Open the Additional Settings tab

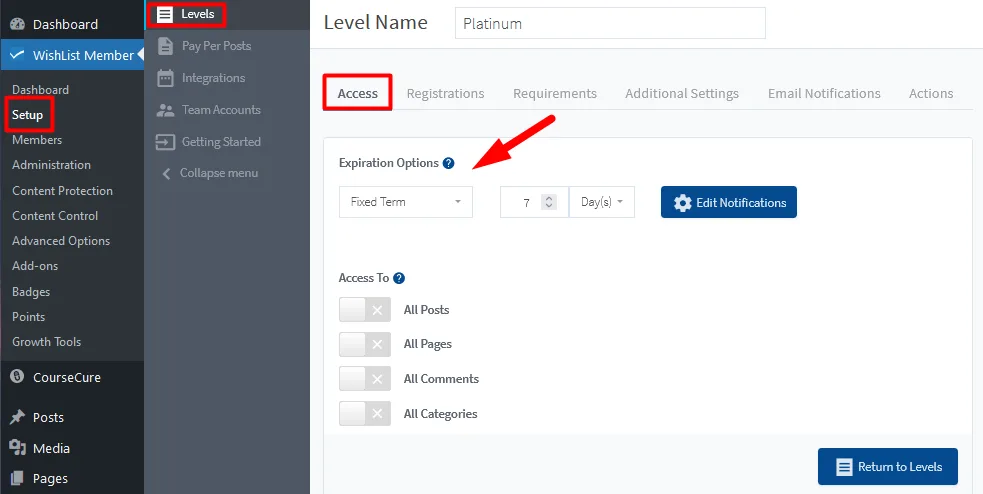pyautogui.click(x=682, y=93)
